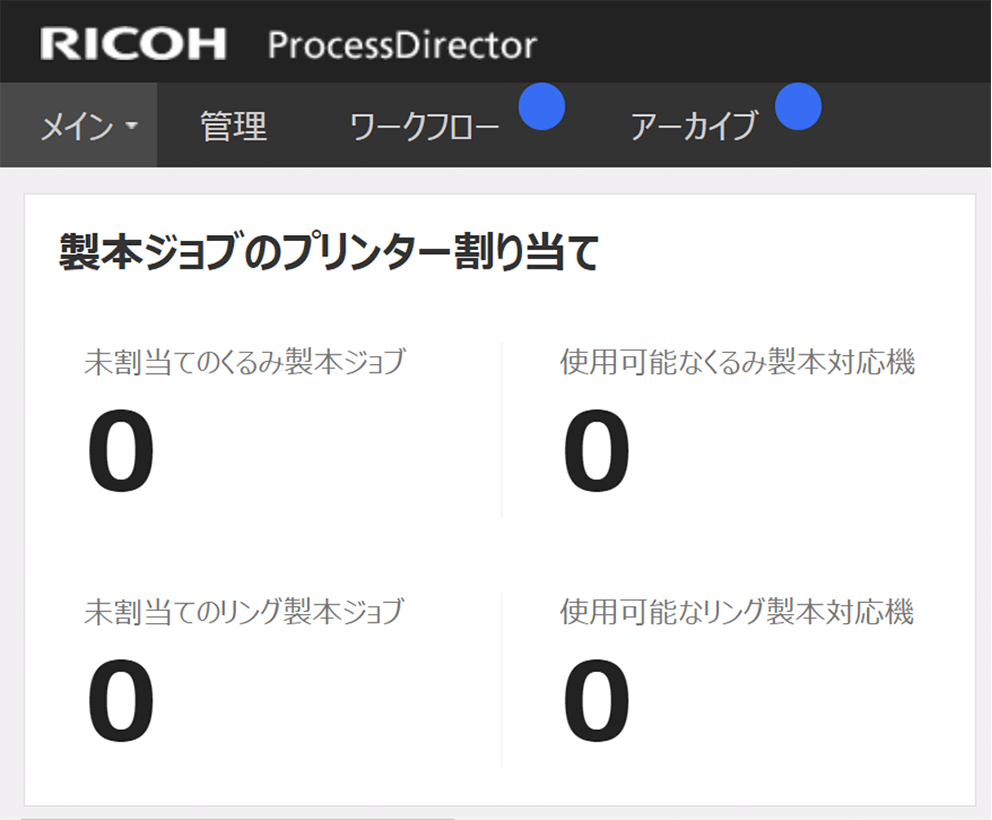Click the count under 未割当てのリング製本ジョブ

click(121, 701)
